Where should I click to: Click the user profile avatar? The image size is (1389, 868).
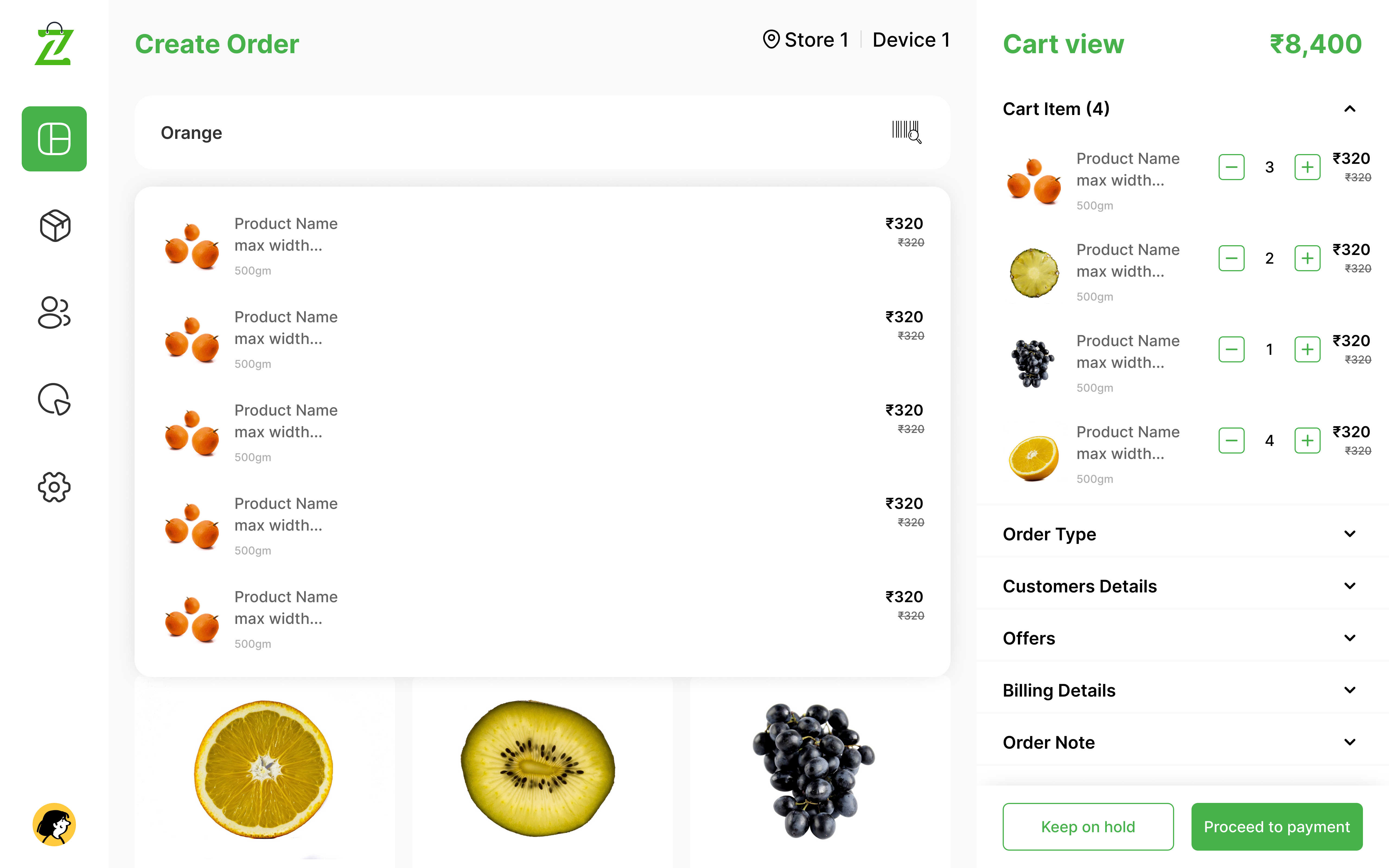pos(55,824)
